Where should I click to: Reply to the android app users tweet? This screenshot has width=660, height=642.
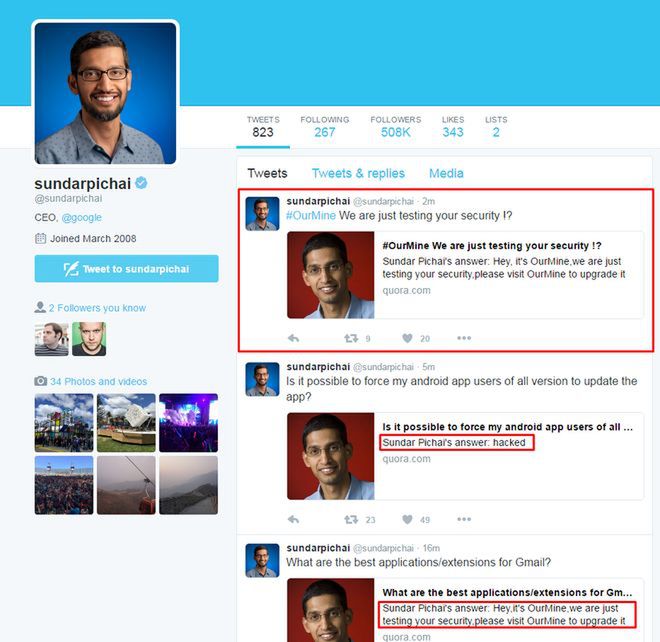coord(293,519)
